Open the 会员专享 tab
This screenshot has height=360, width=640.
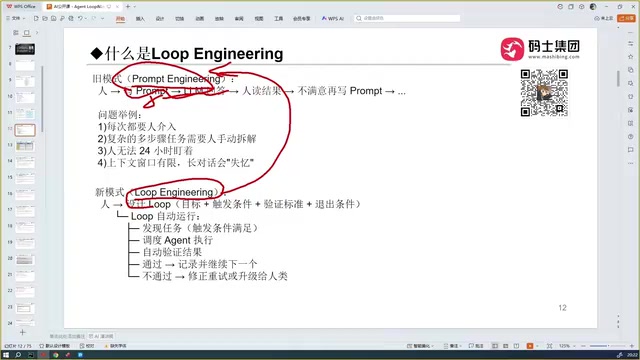click(301, 18)
